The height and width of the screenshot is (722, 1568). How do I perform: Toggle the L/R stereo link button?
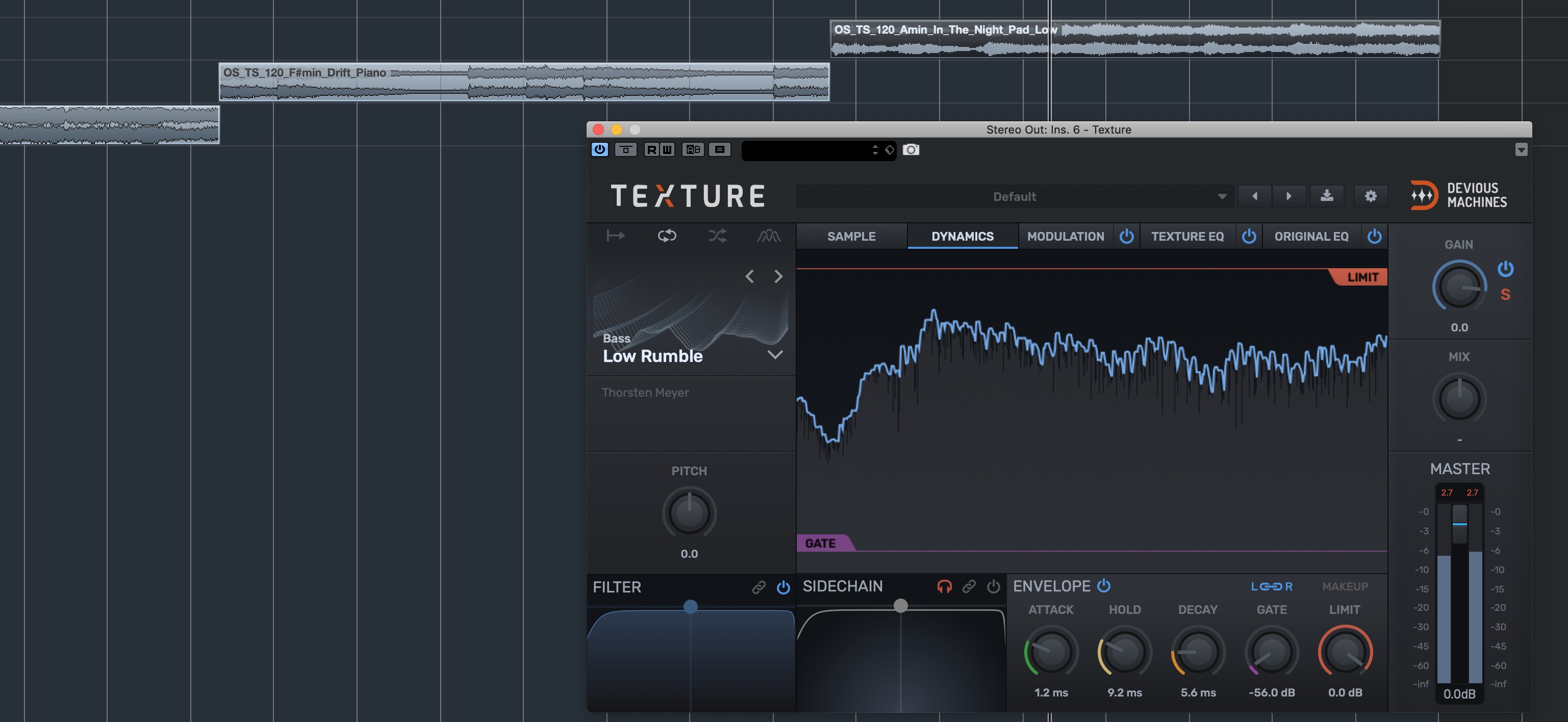pos(1272,586)
